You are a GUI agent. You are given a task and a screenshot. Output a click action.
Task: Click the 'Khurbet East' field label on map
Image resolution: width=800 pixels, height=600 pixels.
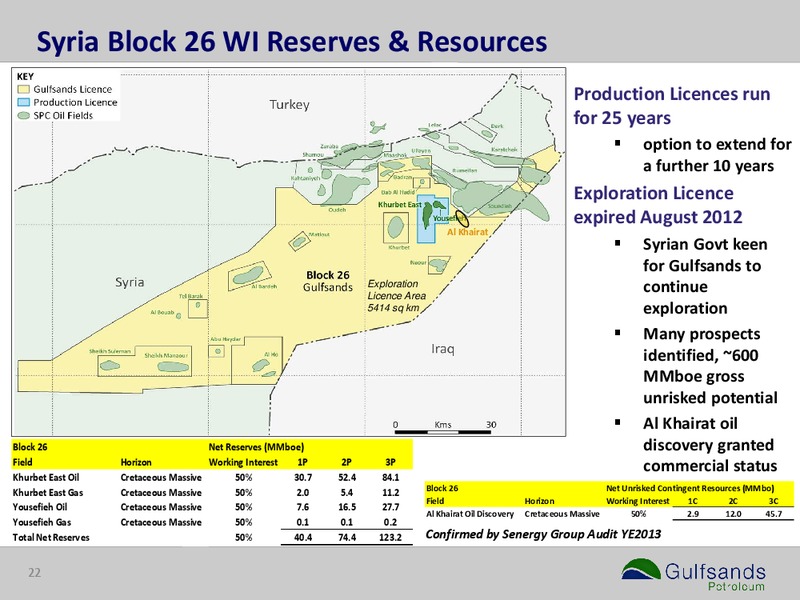tap(399, 205)
